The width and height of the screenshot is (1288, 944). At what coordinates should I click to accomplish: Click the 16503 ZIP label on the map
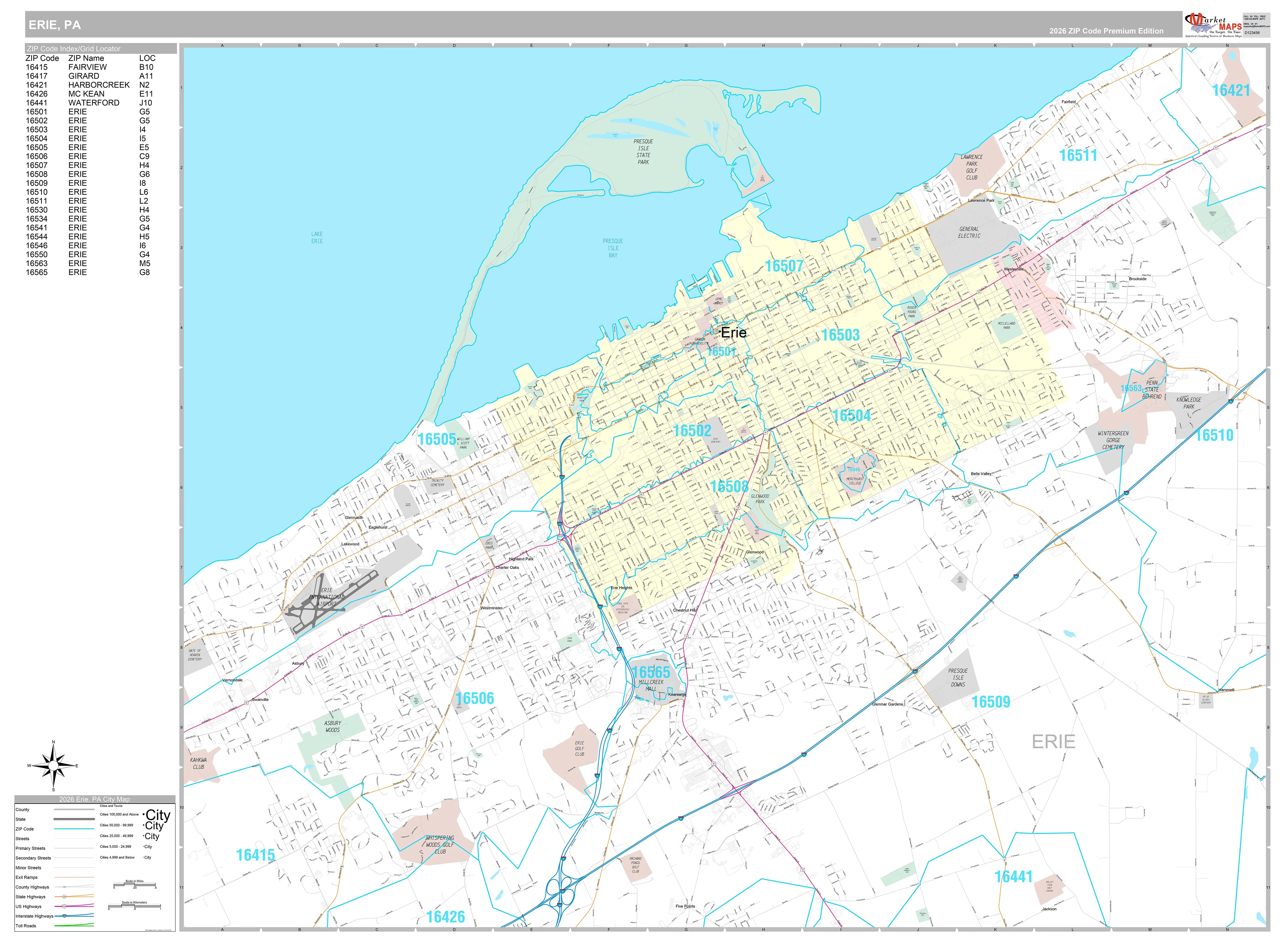pos(840,335)
